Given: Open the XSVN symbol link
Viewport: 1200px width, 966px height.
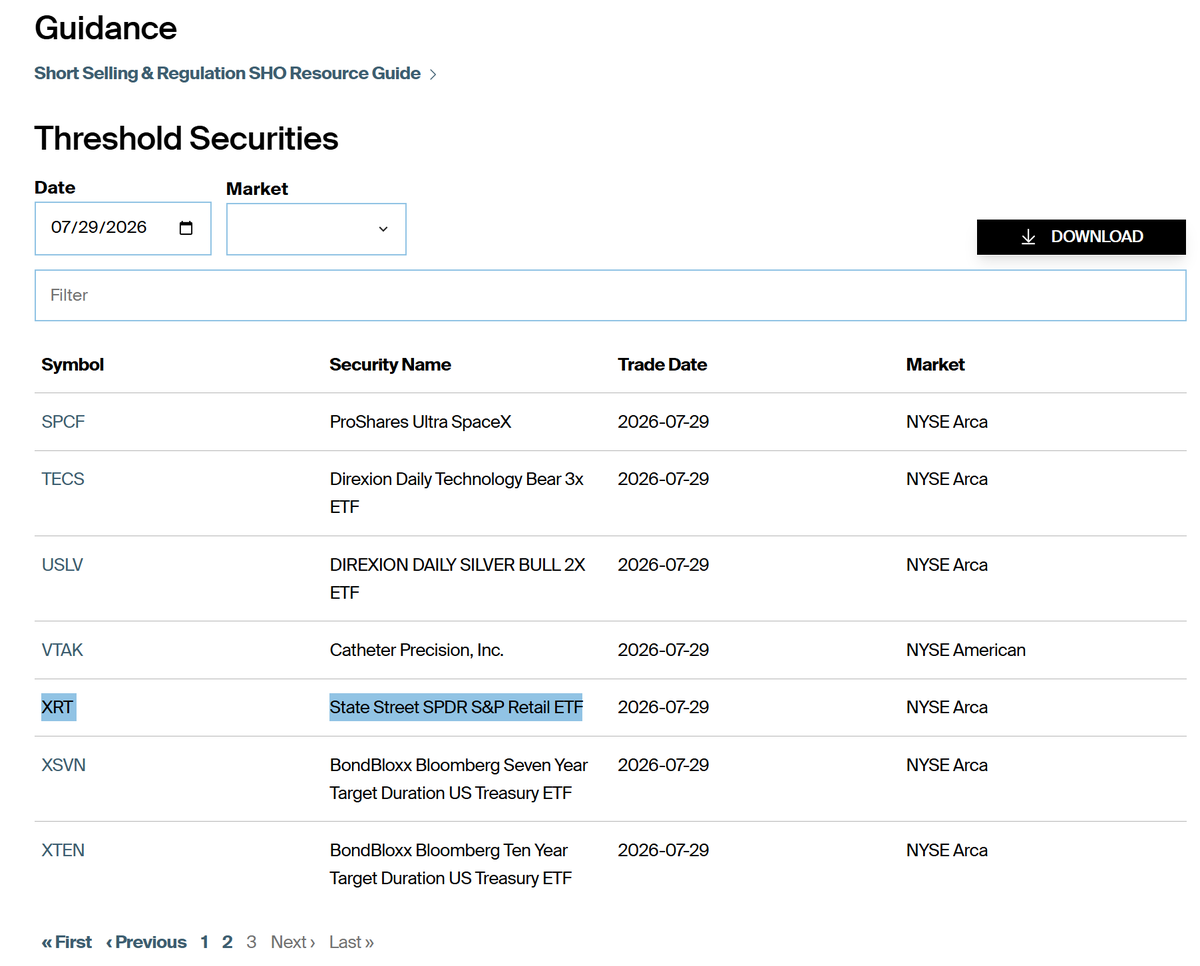Looking at the screenshot, I should click(x=63, y=765).
